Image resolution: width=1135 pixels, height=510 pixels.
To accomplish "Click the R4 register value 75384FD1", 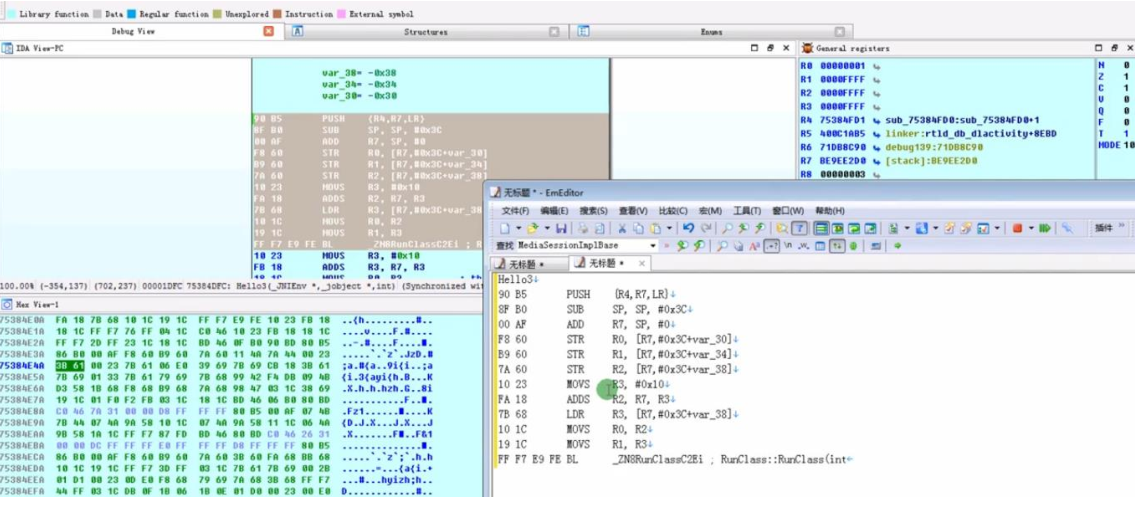I will (x=843, y=120).
